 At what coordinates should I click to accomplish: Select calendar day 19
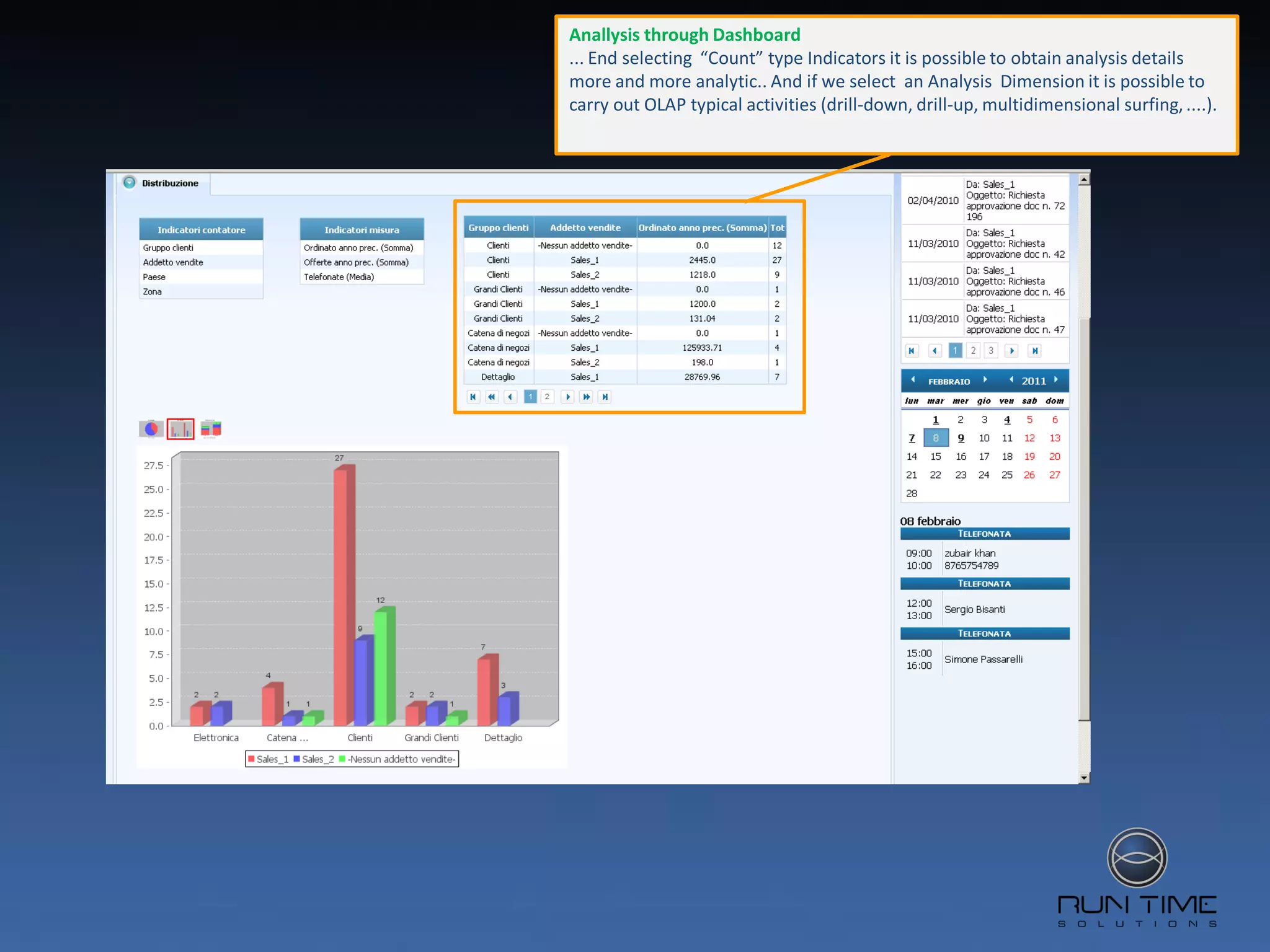(x=1029, y=456)
